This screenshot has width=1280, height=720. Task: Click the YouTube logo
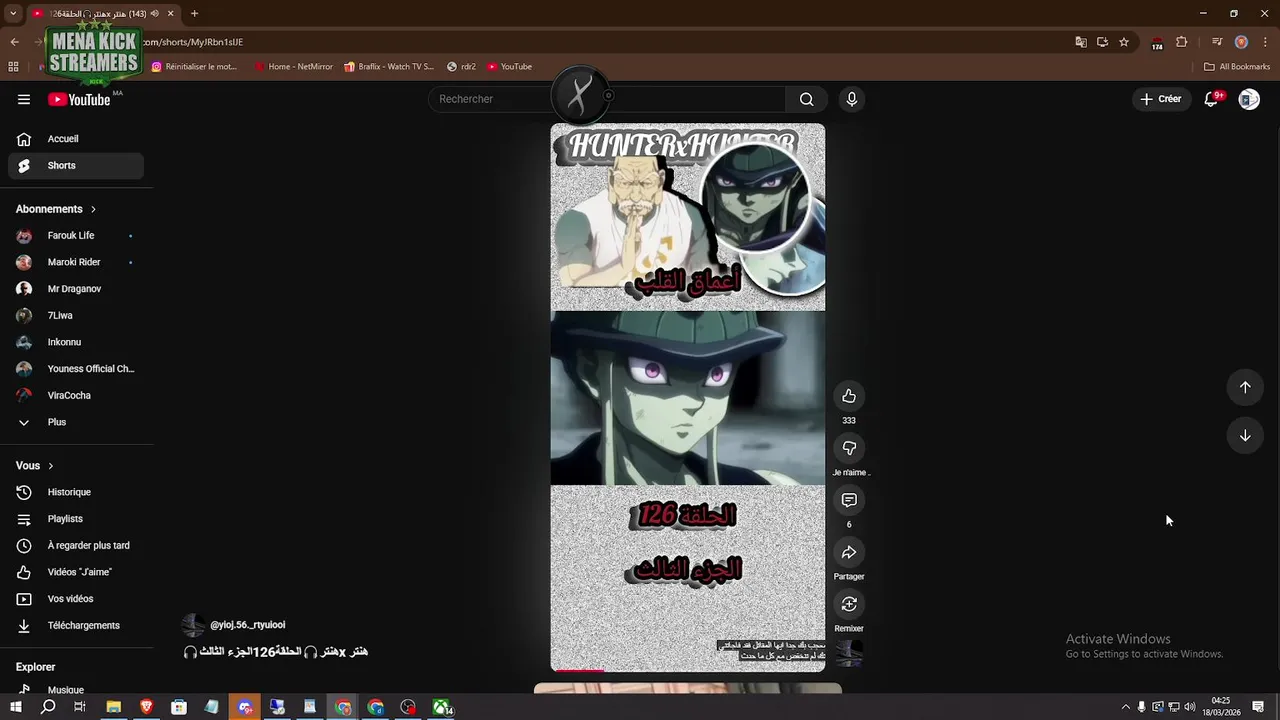coord(79,99)
